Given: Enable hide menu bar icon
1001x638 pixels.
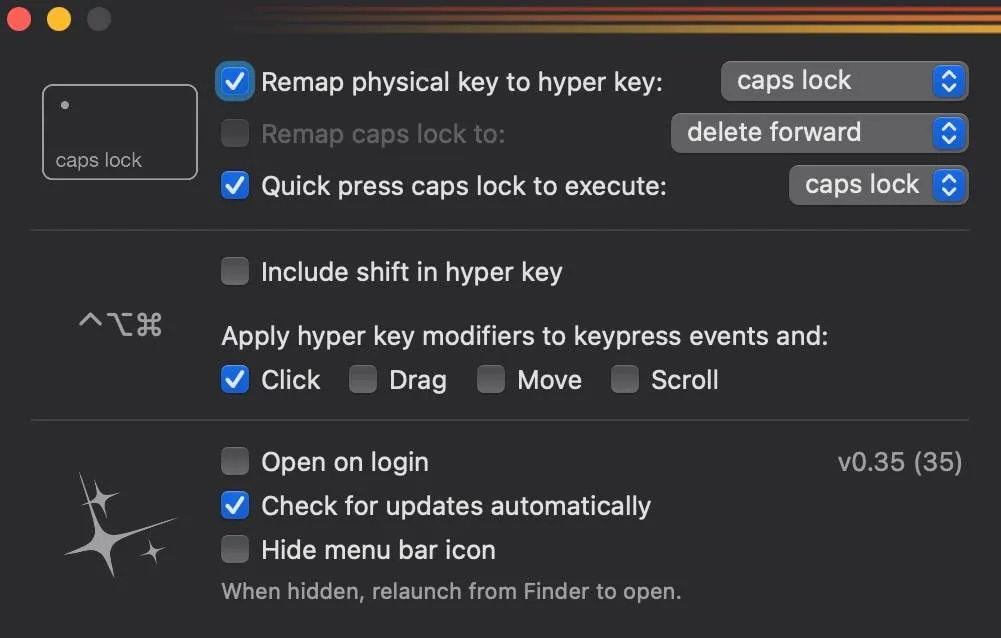Looking at the screenshot, I should point(234,549).
